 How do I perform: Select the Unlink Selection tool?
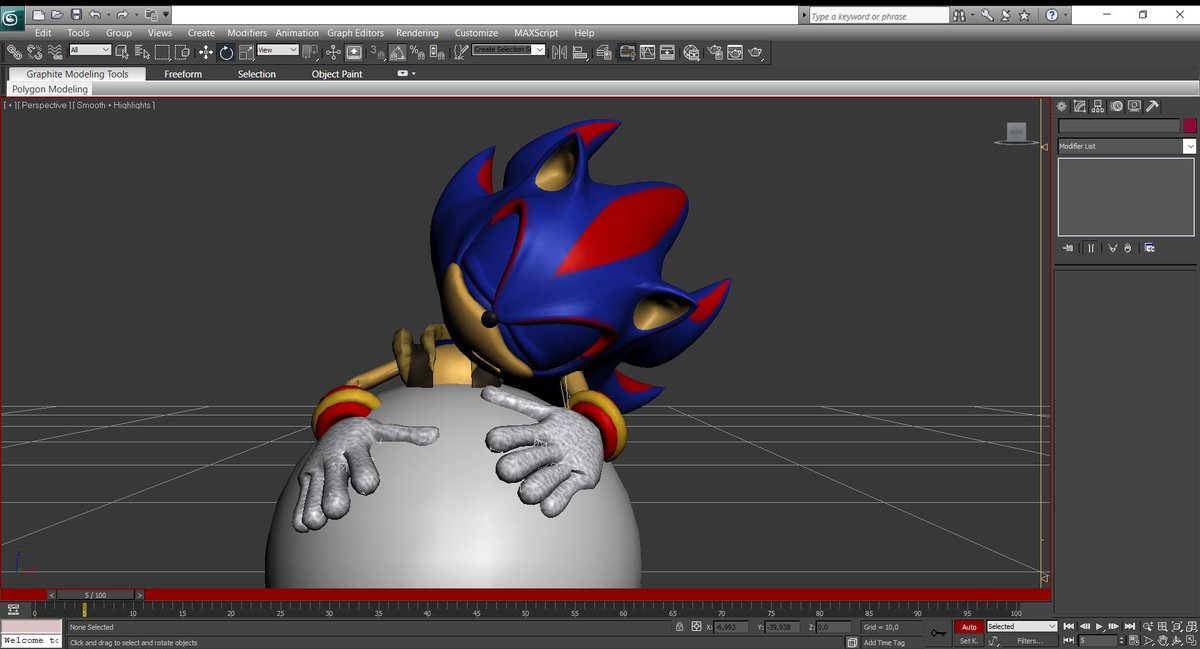pyautogui.click(x=35, y=51)
